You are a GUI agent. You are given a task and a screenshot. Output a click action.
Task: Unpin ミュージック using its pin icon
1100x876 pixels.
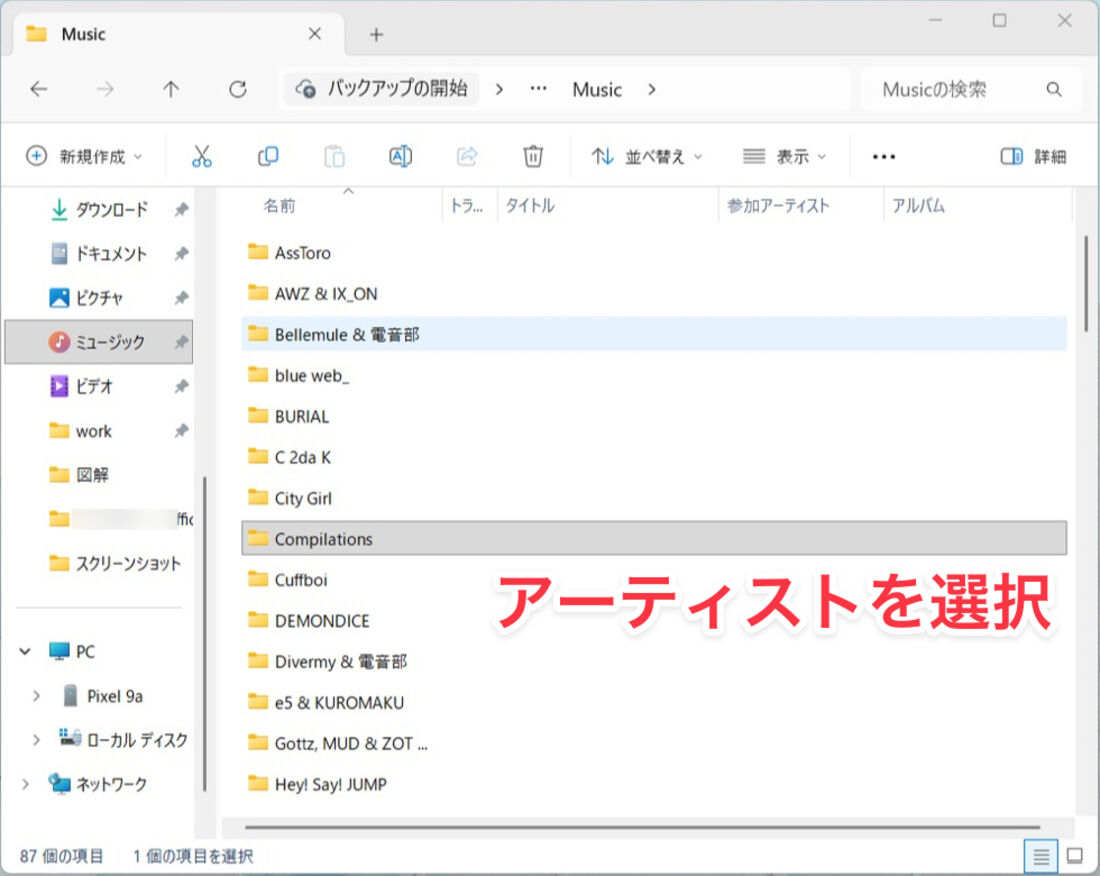pyautogui.click(x=182, y=342)
